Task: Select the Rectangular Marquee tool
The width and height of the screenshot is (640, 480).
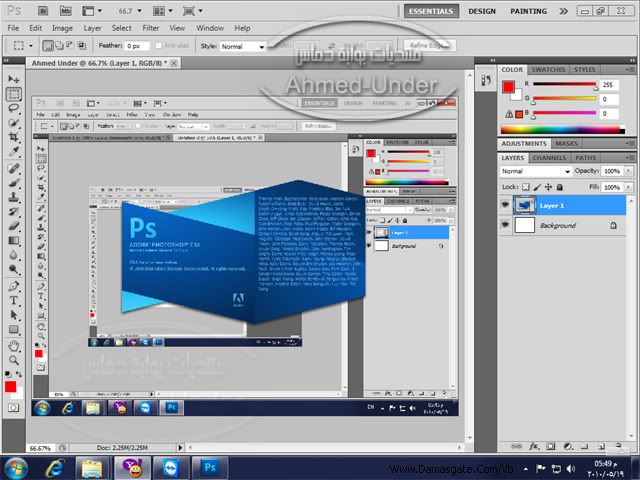Action: point(13,94)
